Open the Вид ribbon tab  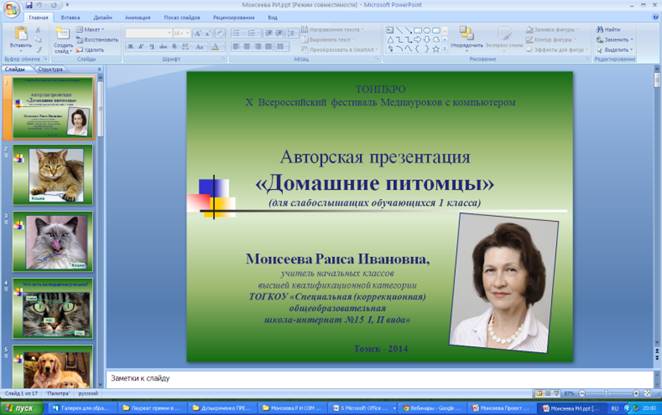(272, 18)
